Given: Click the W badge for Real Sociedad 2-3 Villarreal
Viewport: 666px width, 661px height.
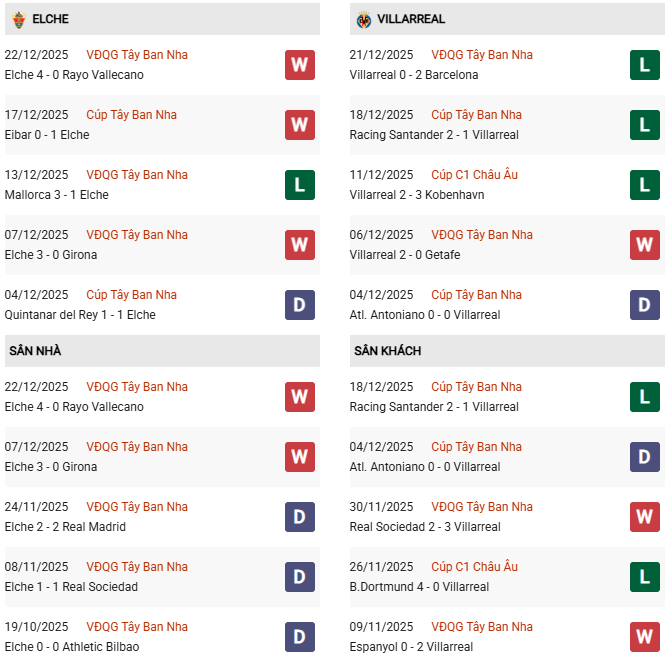Looking at the screenshot, I should (x=644, y=517).
